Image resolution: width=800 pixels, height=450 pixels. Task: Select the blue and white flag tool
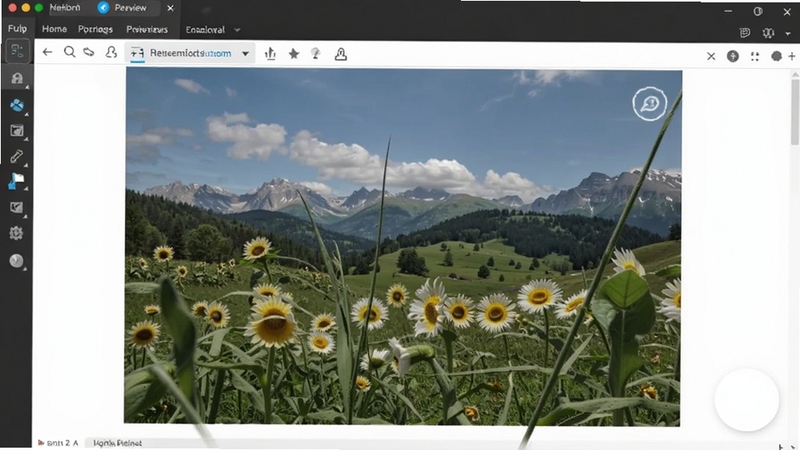16,181
